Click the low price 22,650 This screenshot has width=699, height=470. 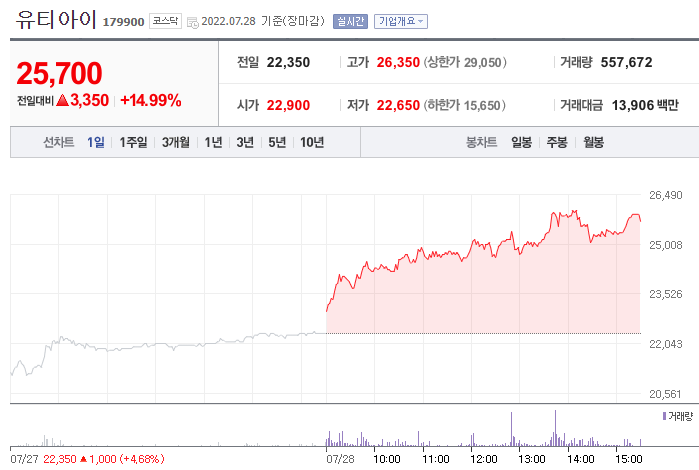pos(398,105)
